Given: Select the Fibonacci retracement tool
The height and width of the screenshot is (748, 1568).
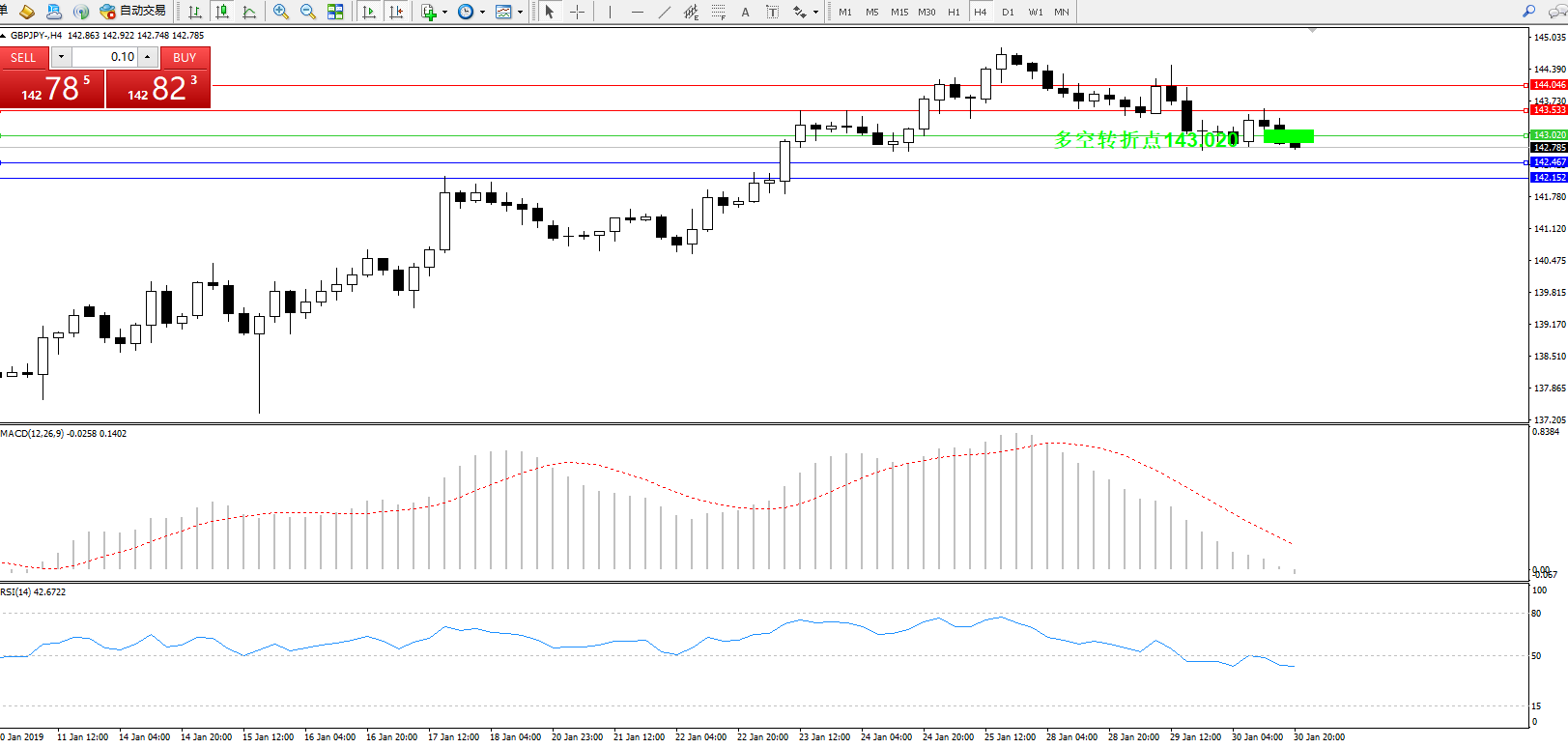Looking at the screenshot, I should pyautogui.click(x=718, y=12).
